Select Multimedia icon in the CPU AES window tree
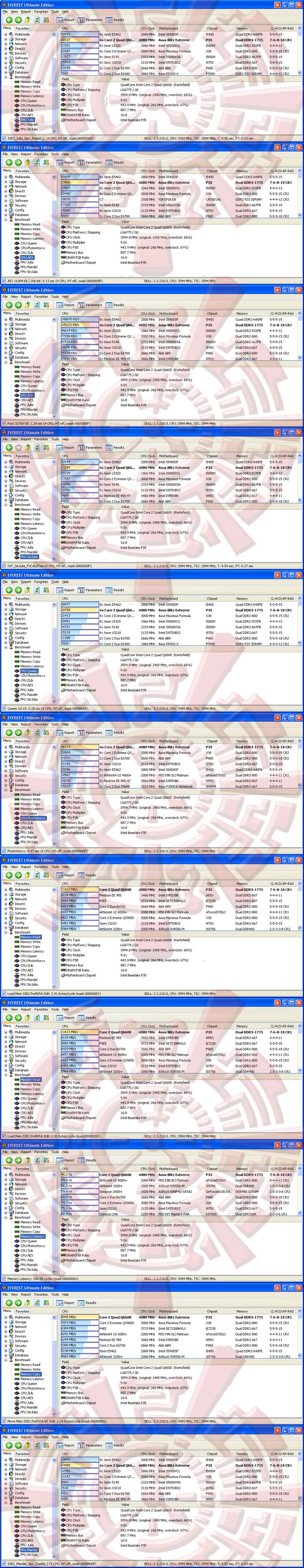This screenshot has width=304, height=1568. 11,177
